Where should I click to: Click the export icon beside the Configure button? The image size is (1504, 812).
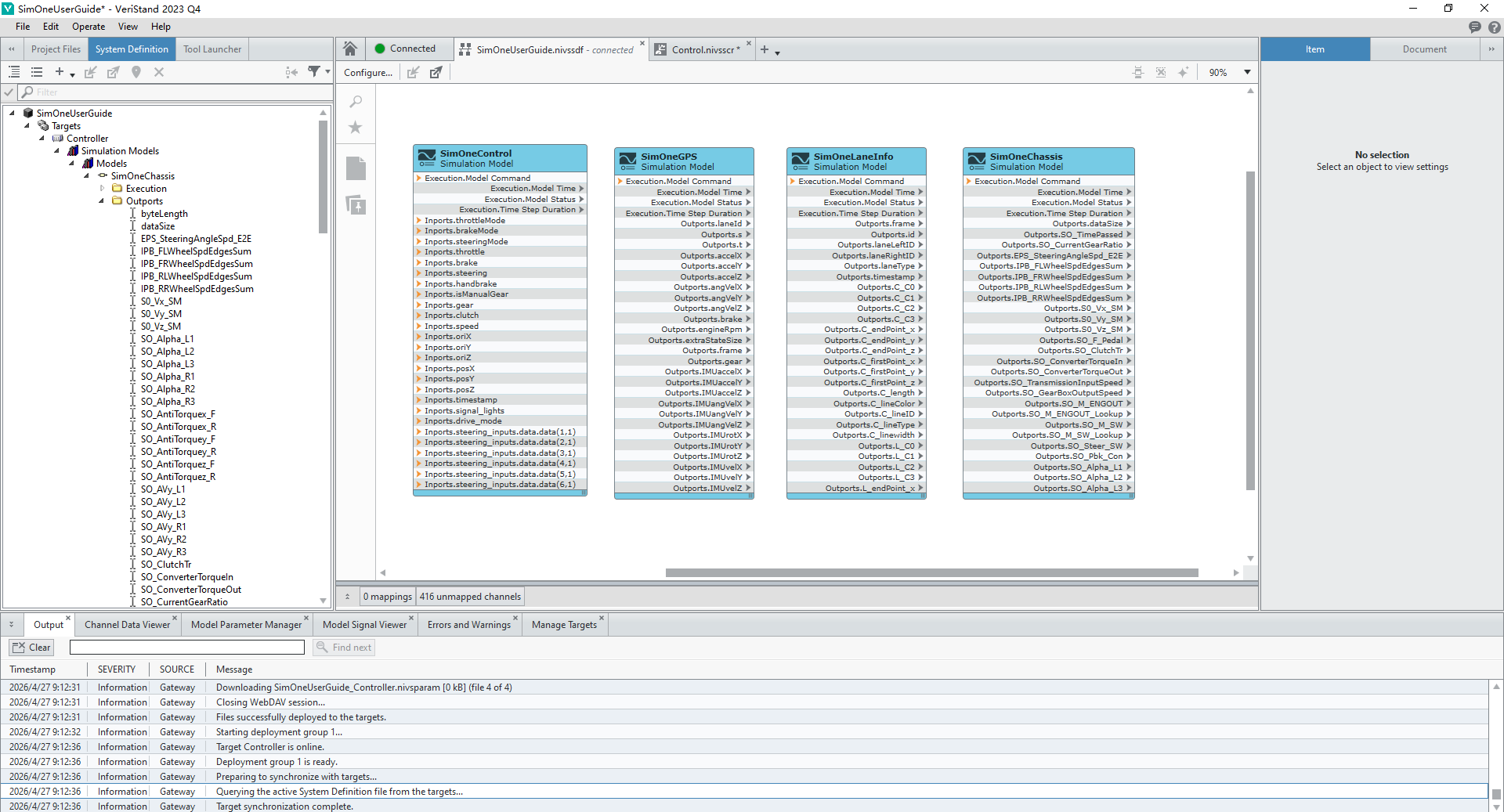tap(436, 72)
